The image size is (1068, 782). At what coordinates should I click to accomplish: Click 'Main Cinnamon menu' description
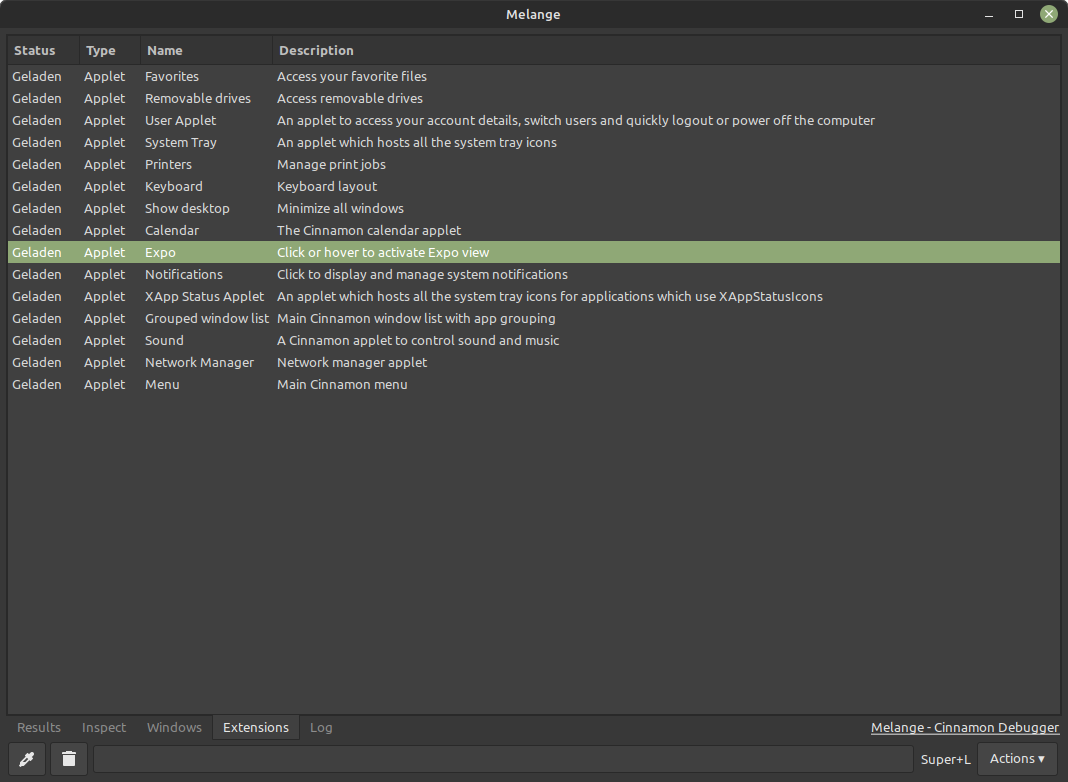pos(342,384)
